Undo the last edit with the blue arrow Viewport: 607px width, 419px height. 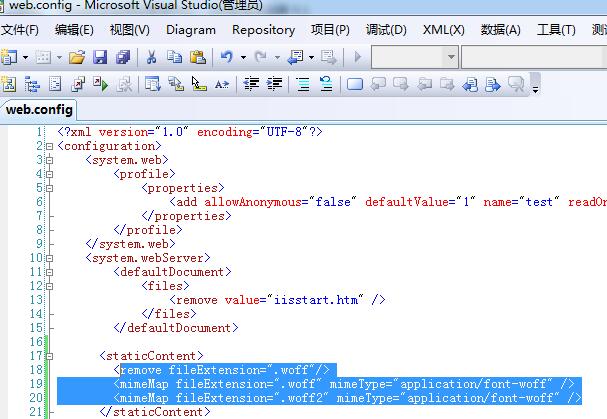[226, 57]
